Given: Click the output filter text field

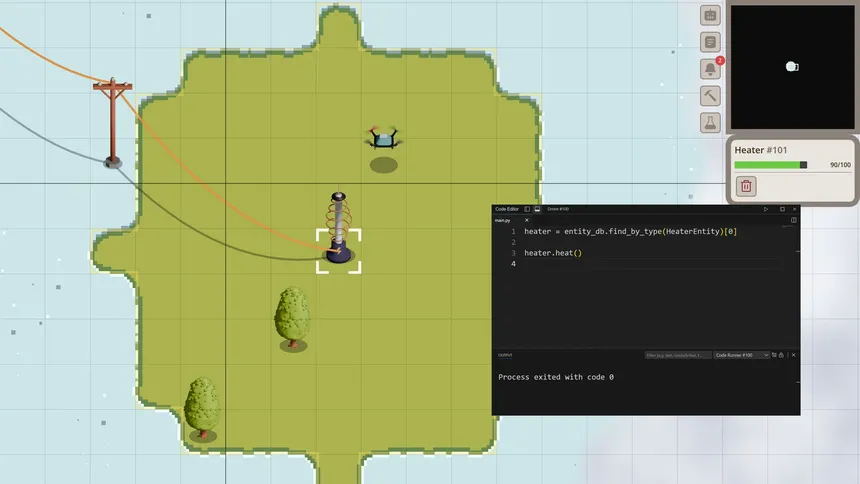Looking at the screenshot, I should pos(678,355).
